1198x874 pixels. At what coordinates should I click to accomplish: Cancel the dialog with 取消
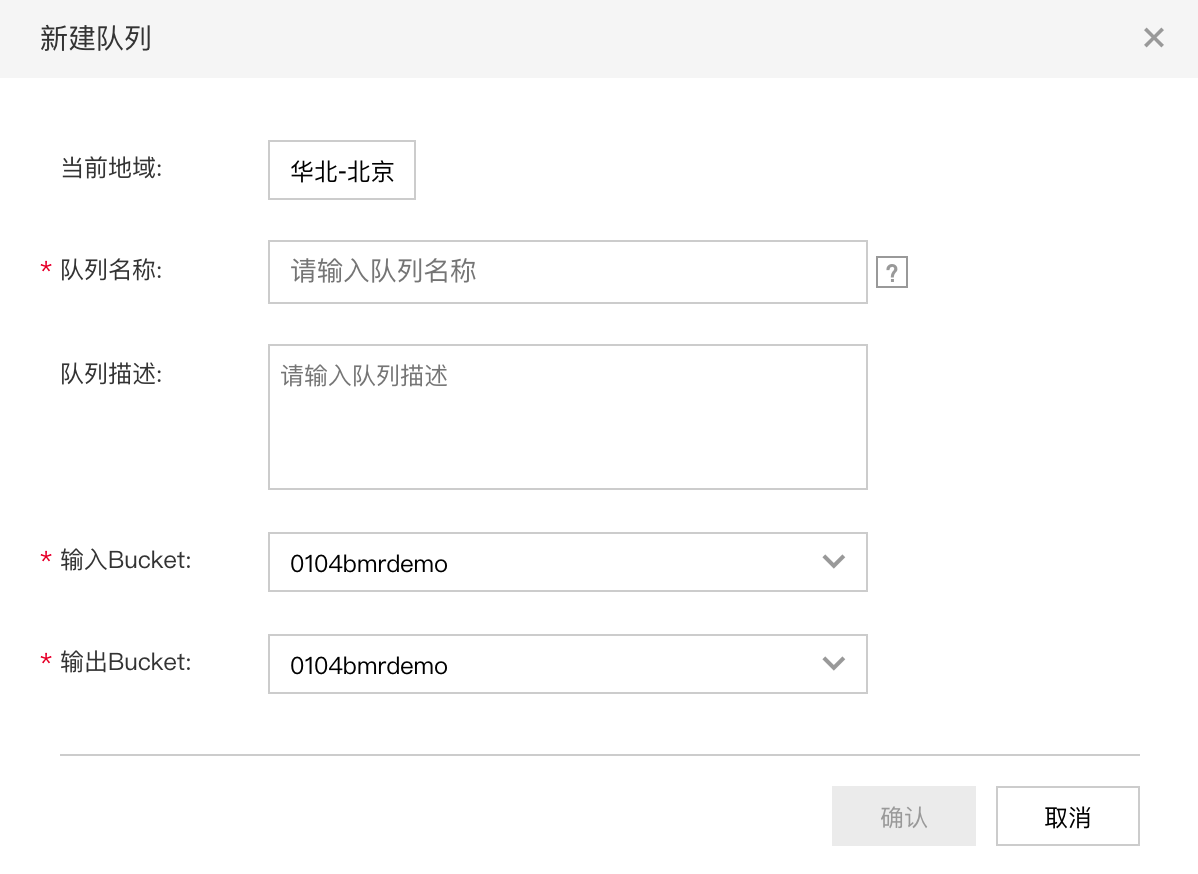(x=1067, y=817)
